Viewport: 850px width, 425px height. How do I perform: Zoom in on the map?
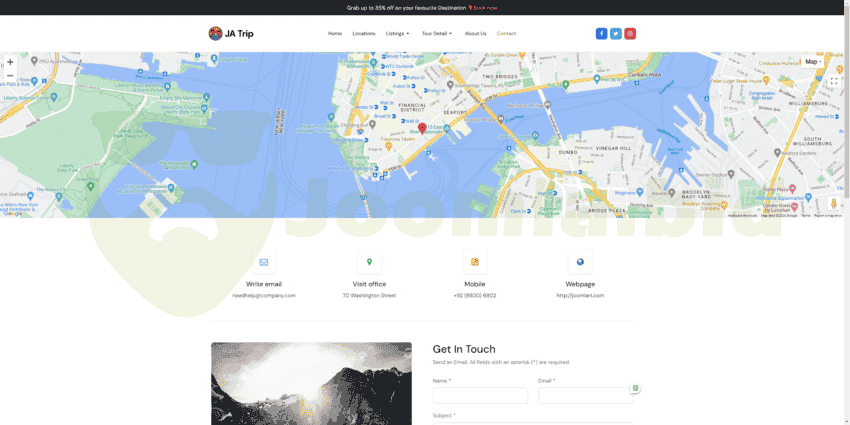(10, 62)
